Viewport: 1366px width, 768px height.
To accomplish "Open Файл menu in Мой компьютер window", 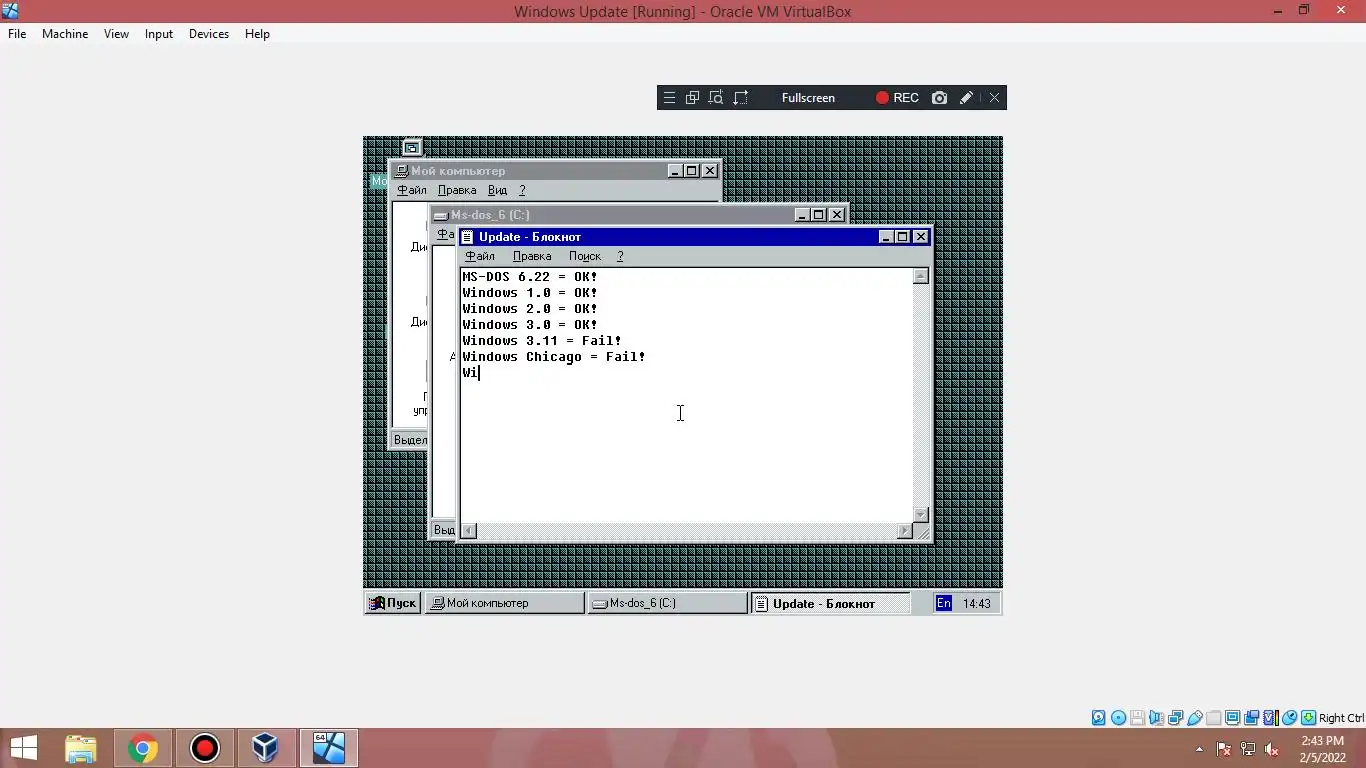I will click(412, 190).
